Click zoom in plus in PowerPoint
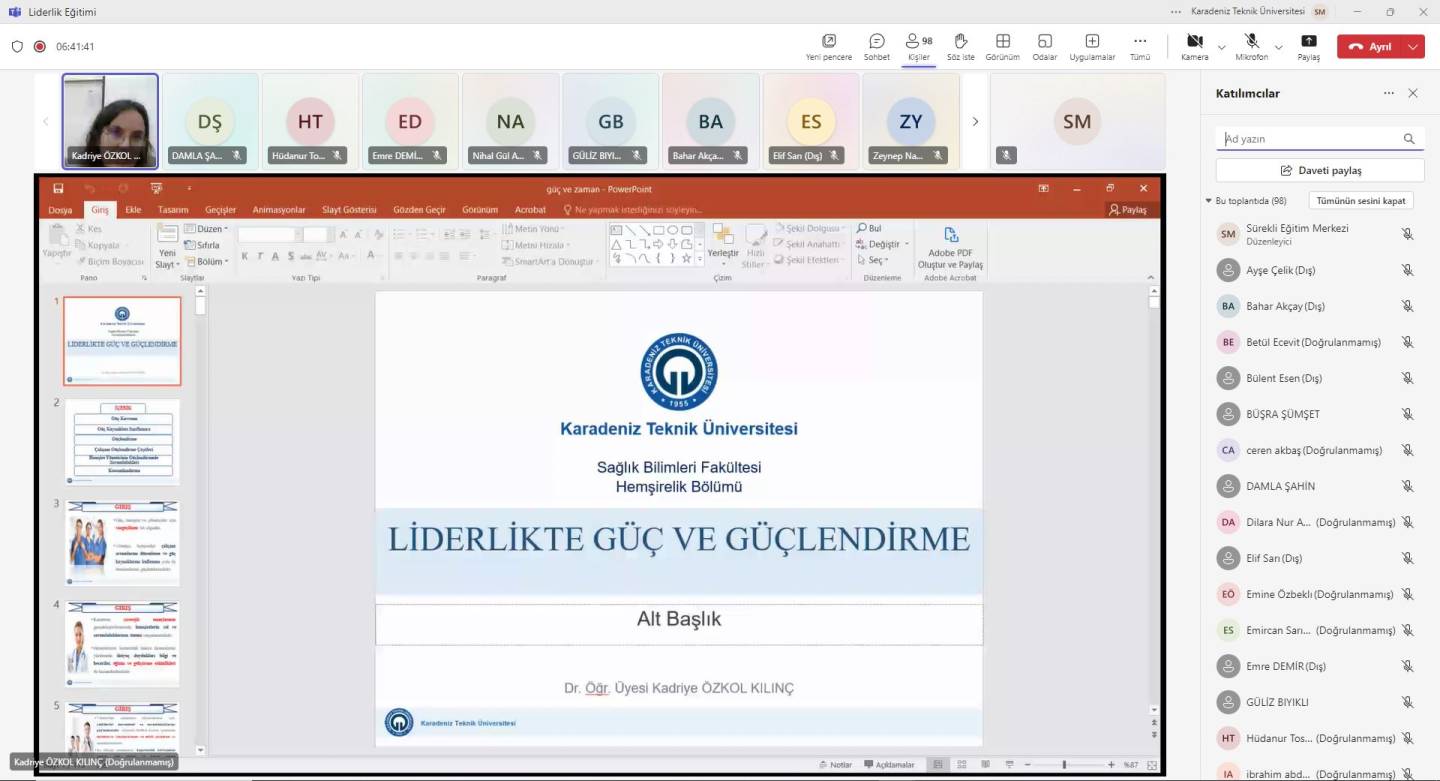Screen dimensions: 1440x781 point(1111,765)
